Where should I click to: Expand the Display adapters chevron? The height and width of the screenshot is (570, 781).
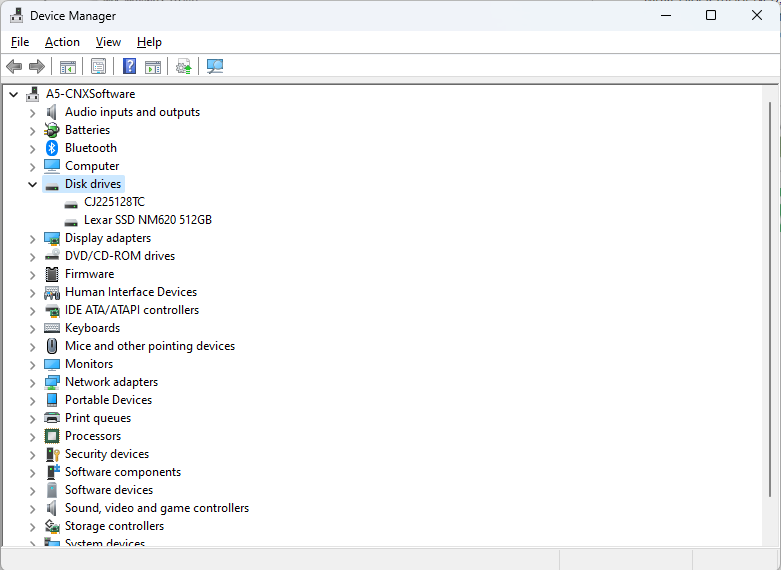32,239
